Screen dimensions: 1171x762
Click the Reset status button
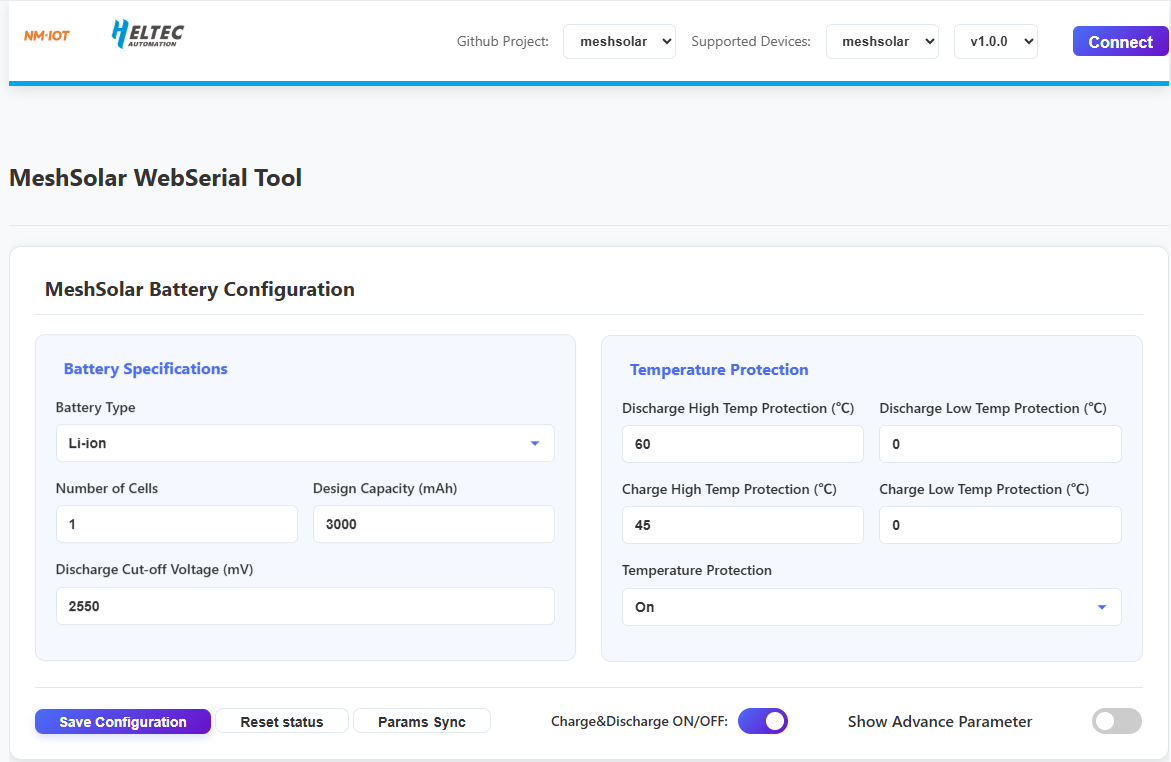282,722
